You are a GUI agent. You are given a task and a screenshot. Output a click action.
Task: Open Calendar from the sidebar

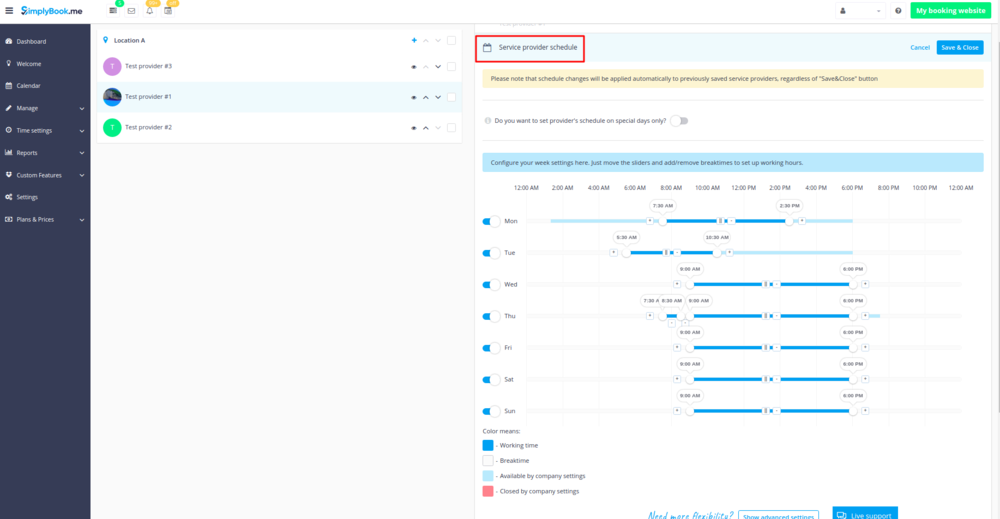(x=28, y=86)
